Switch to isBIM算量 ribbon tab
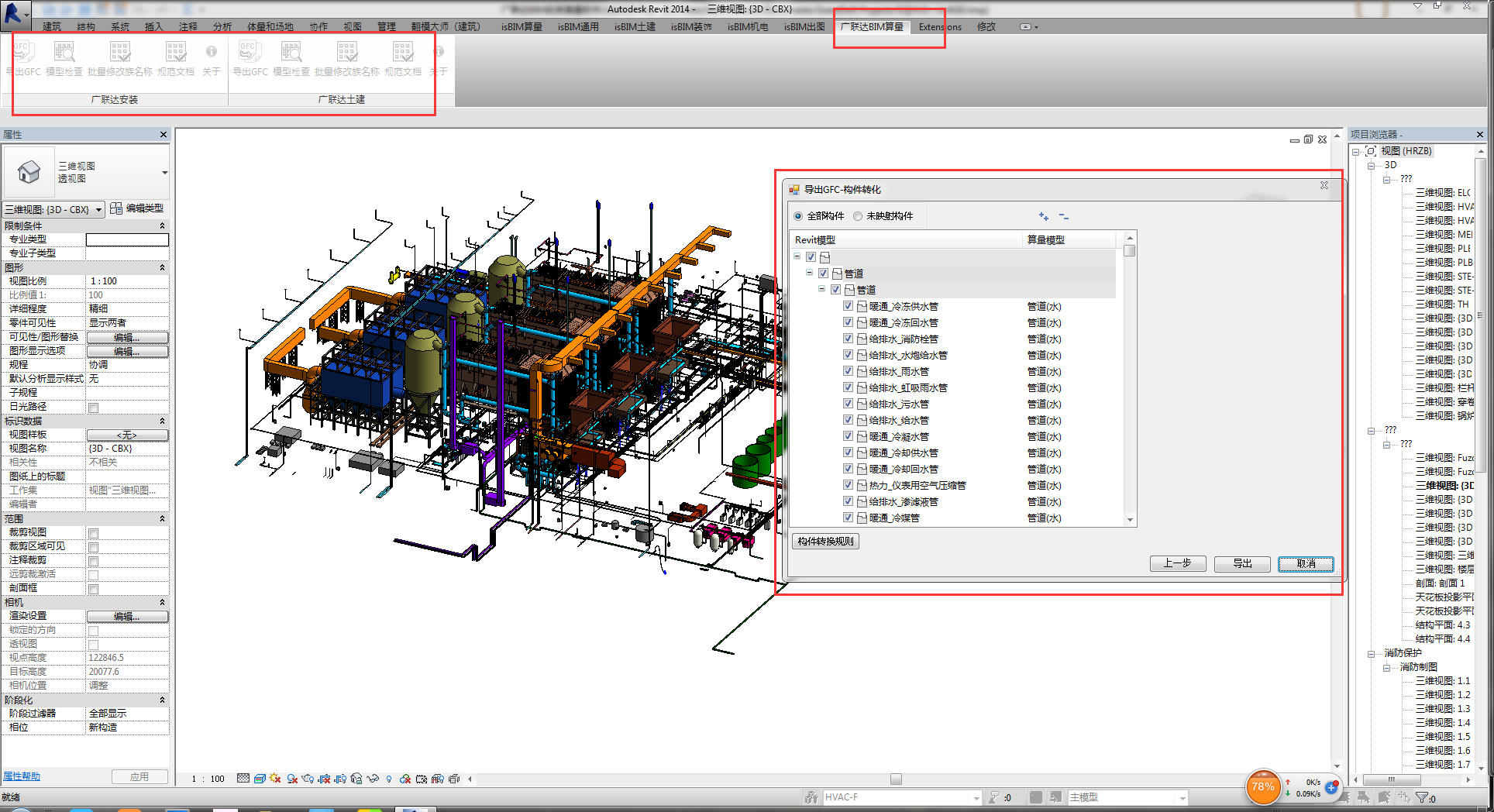The image size is (1494, 812). [522, 26]
